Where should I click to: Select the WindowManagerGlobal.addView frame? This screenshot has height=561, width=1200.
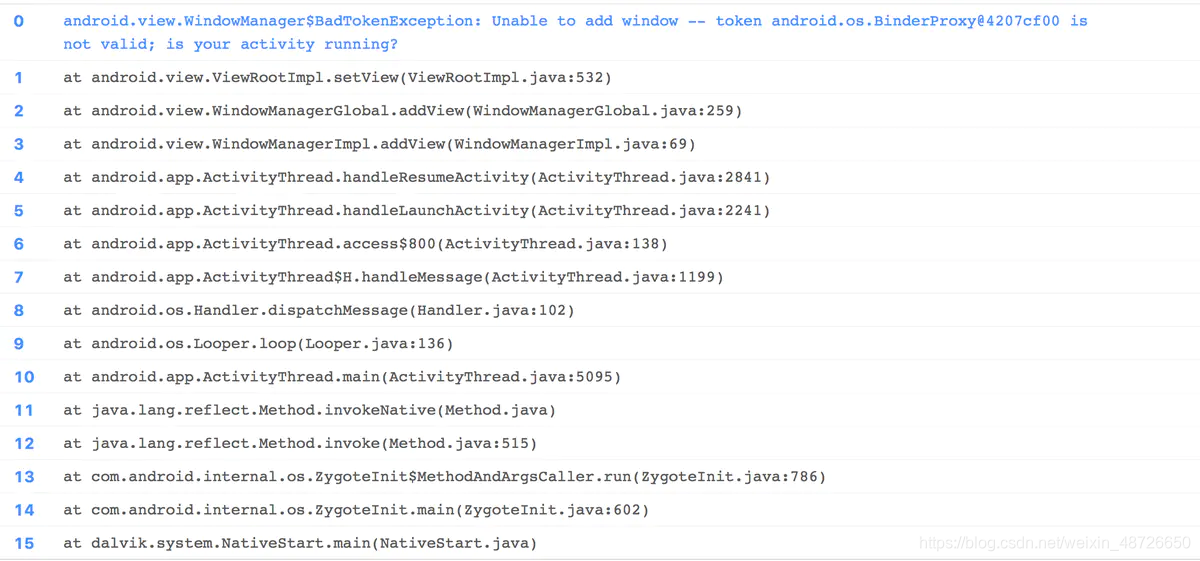[x=403, y=111]
